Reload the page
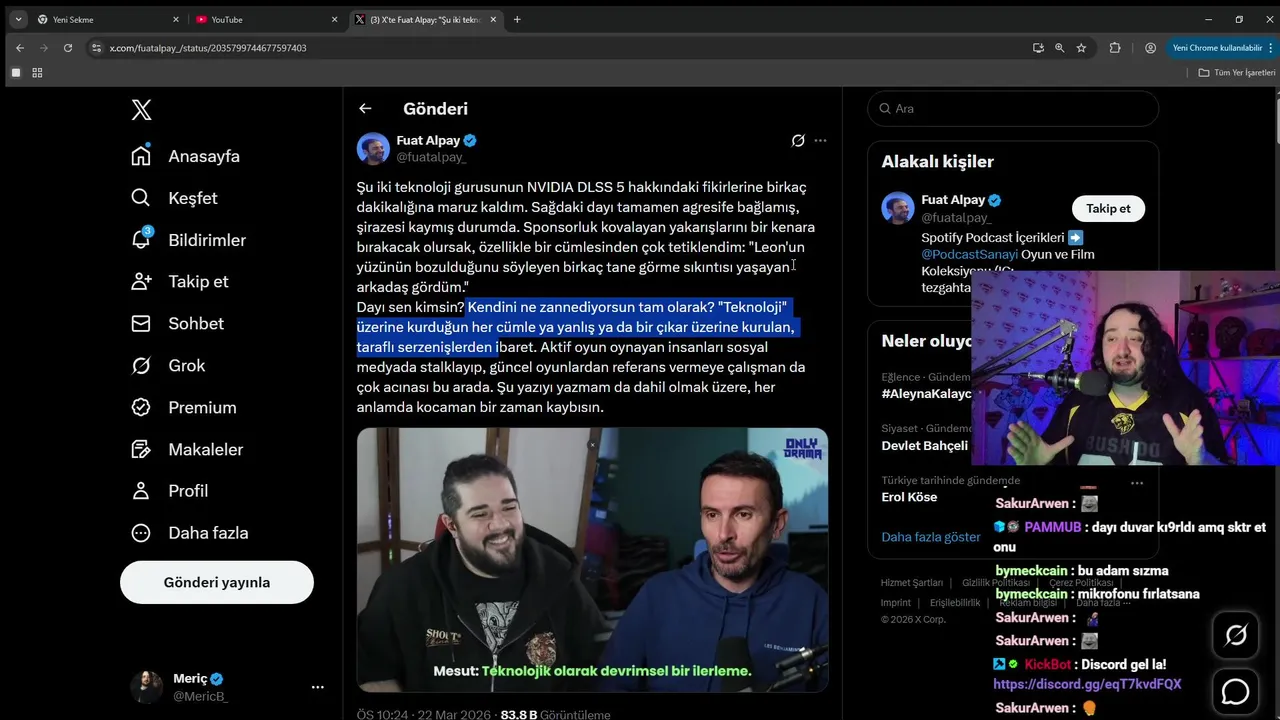 pyautogui.click(x=68, y=48)
